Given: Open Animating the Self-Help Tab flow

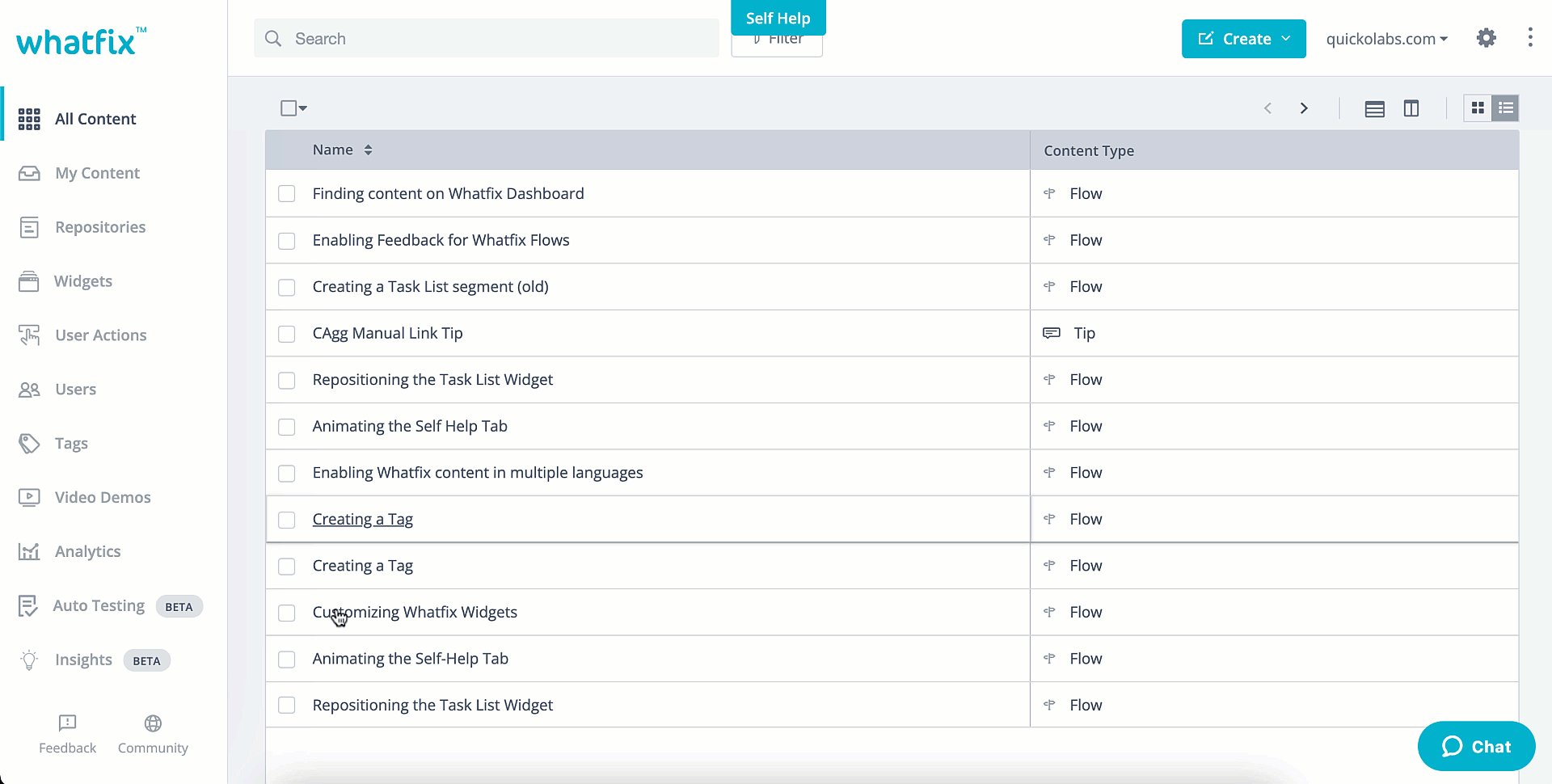Looking at the screenshot, I should click(x=411, y=659).
